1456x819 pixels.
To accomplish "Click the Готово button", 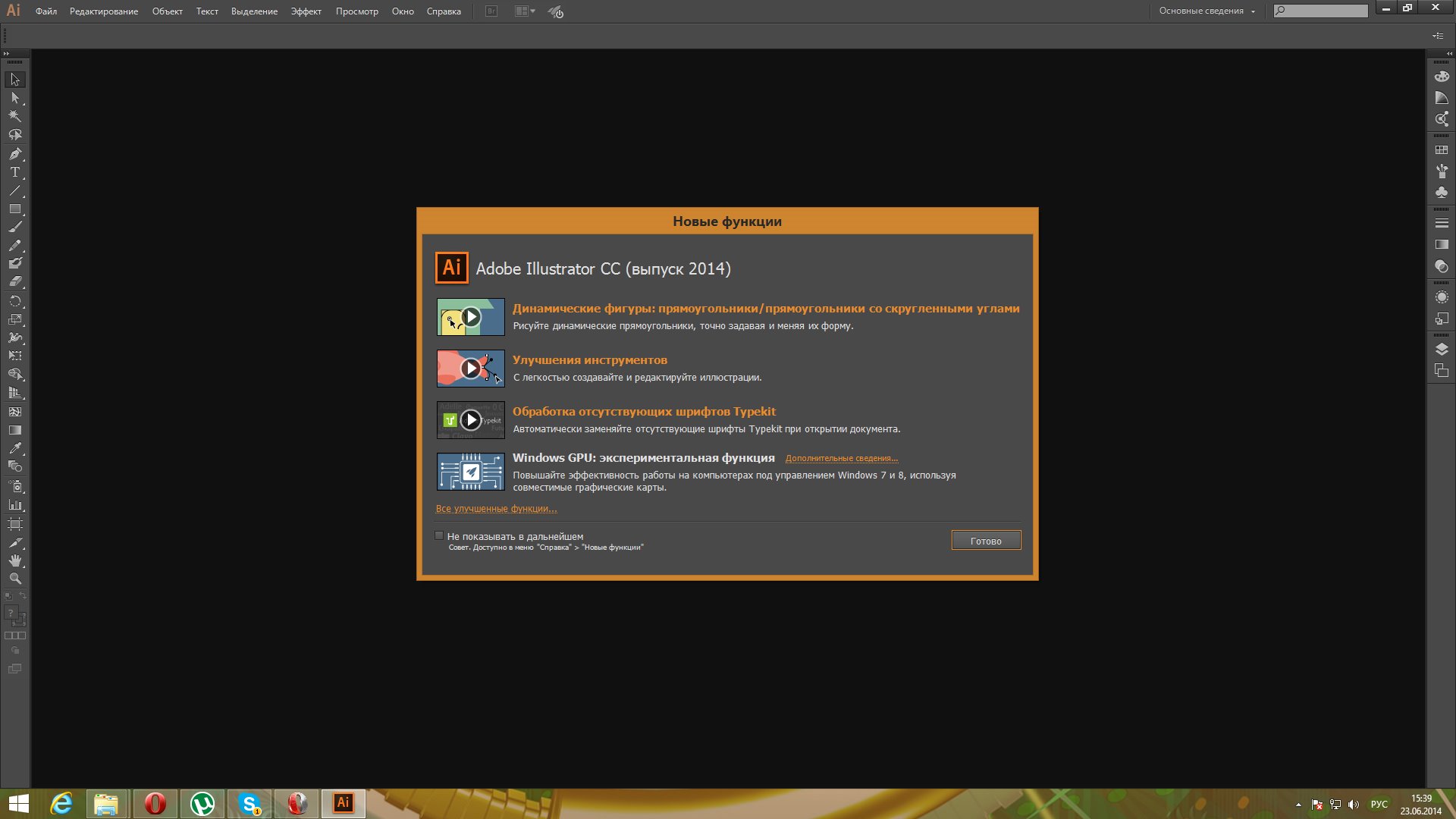I will click(x=986, y=541).
